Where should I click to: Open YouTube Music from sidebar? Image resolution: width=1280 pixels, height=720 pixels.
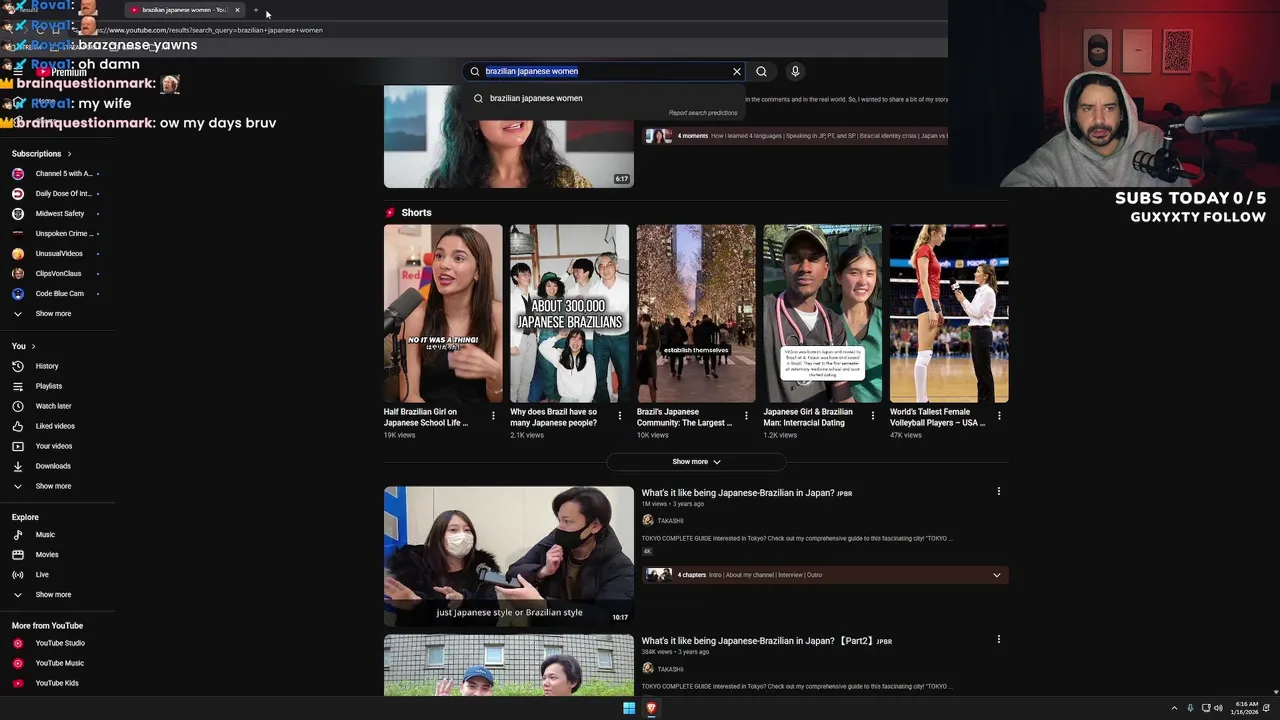[59, 663]
